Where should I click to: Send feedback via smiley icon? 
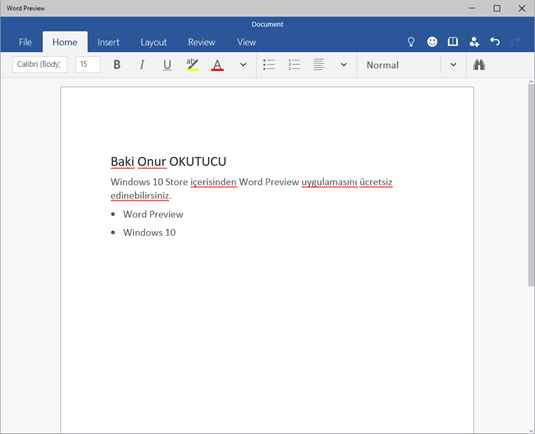[x=432, y=42]
